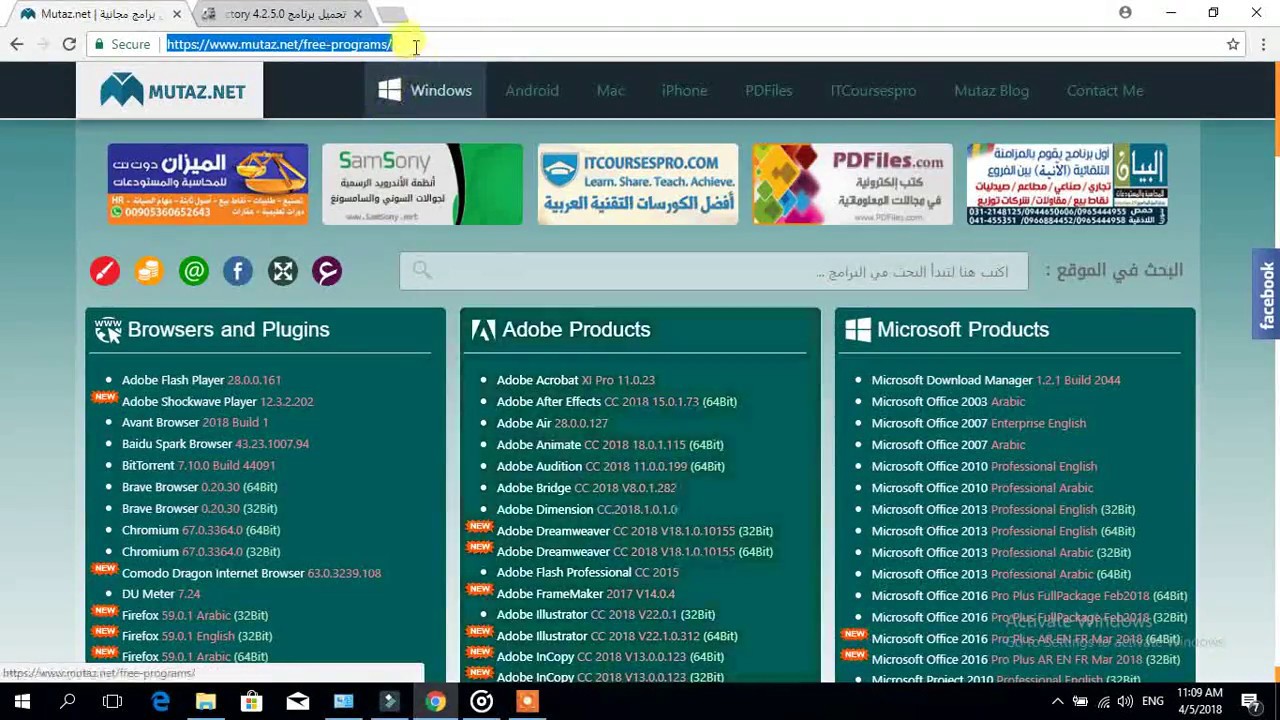Open Task View on the taskbar
The height and width of the screenshot is (720, 1280).
112,701
